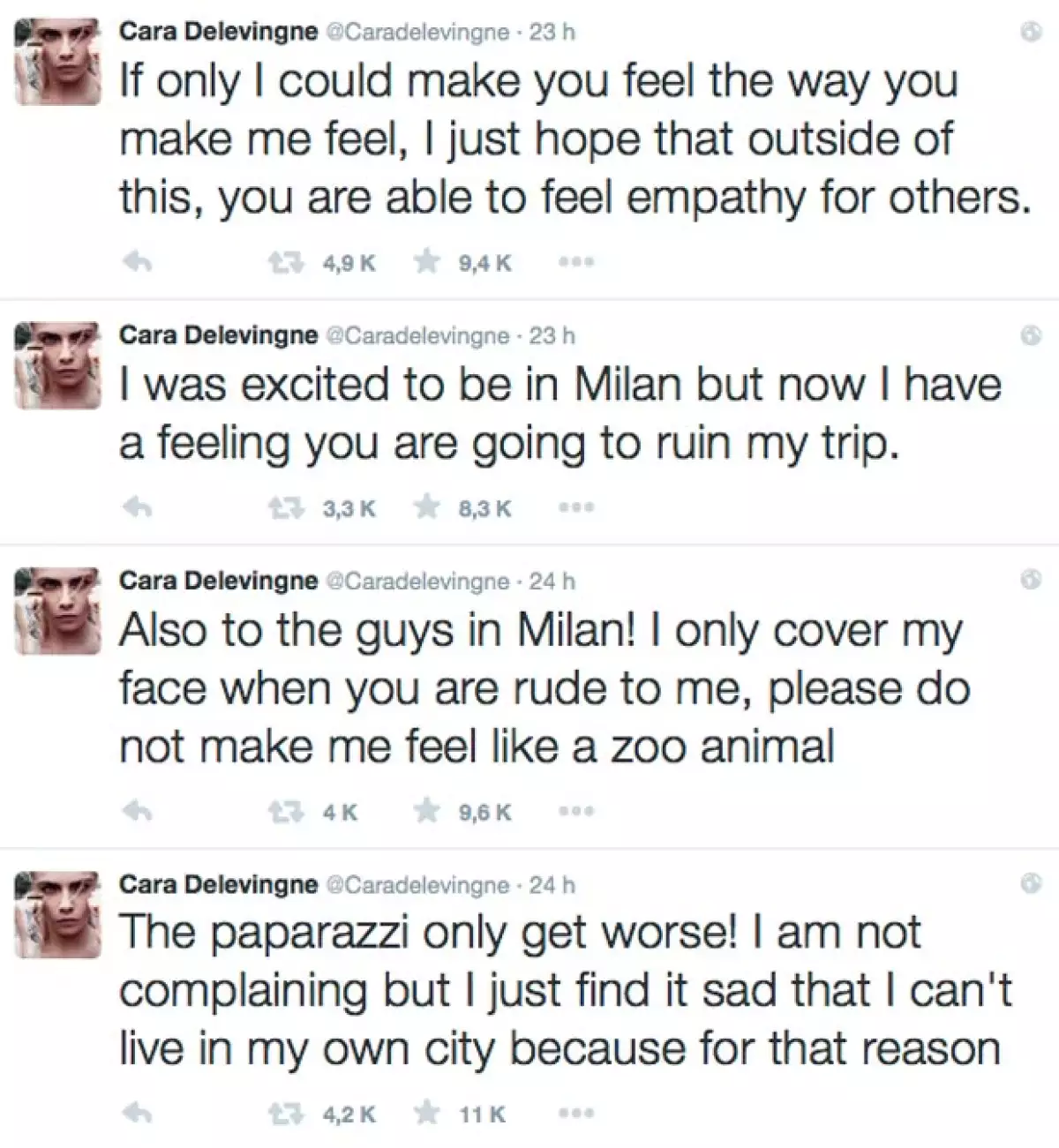The height and width of the screenshot is (1148, 1059).
Task: Favorite the 'zoo animal' tweet
Action: [428, 812]
